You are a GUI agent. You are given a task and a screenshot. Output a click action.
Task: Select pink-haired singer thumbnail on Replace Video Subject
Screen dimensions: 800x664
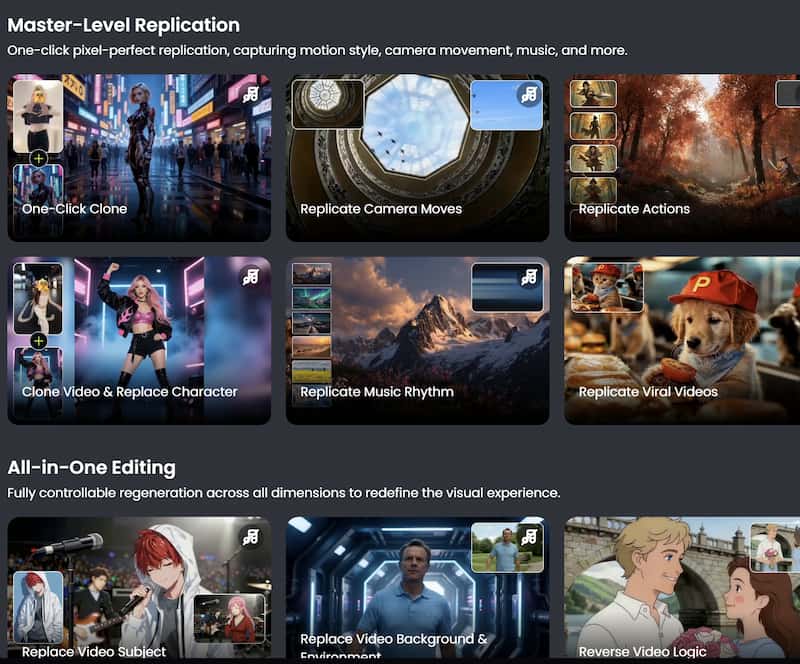[230, 618]
